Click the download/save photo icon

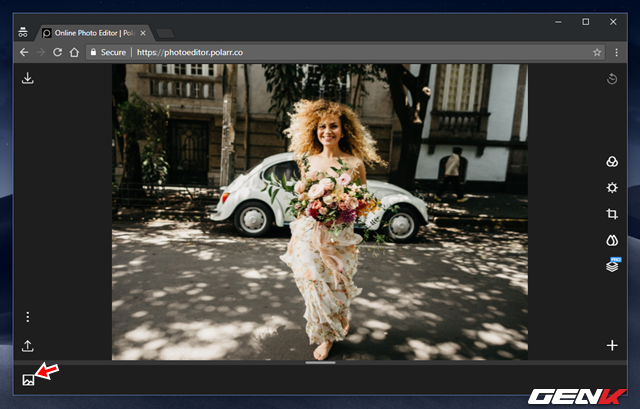[28, 78]
